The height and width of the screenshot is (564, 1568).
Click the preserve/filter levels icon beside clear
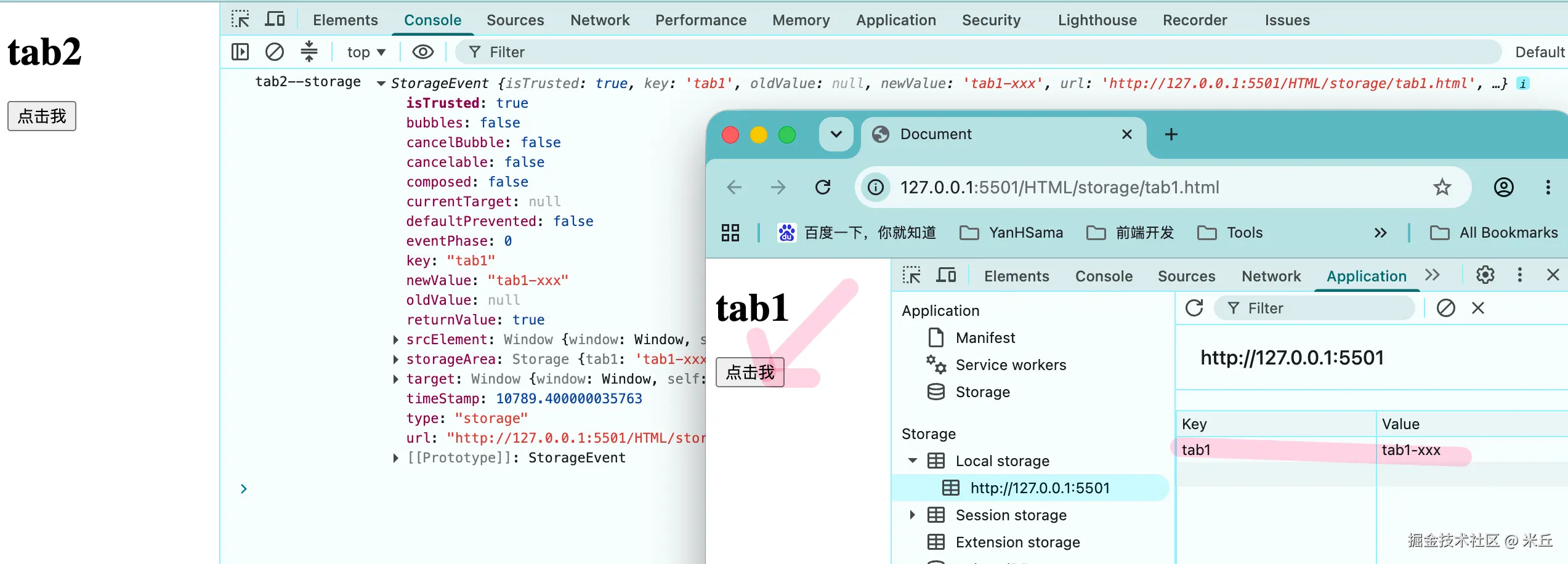(x=309, y=52)
